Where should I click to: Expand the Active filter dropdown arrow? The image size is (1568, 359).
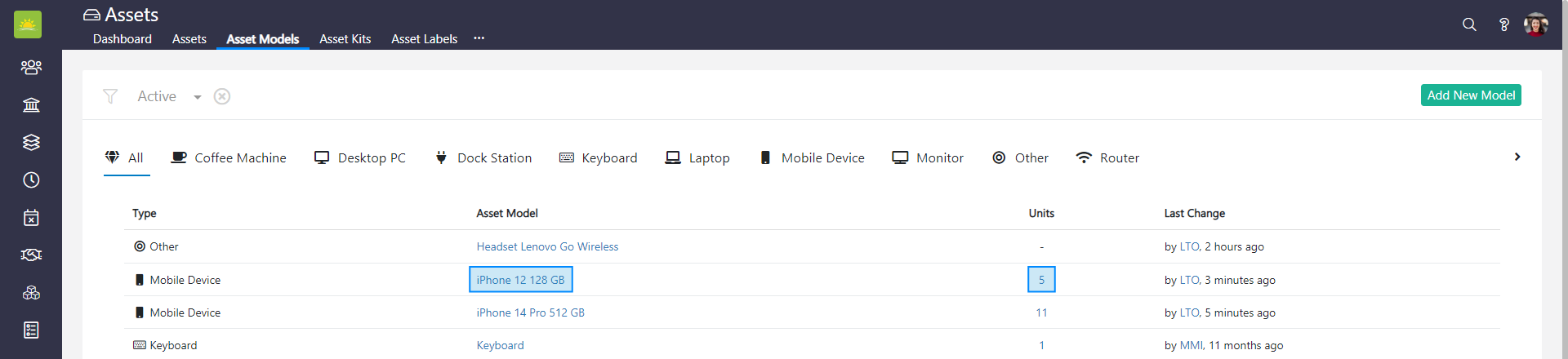pyautogui.click(x=198, y=97)
